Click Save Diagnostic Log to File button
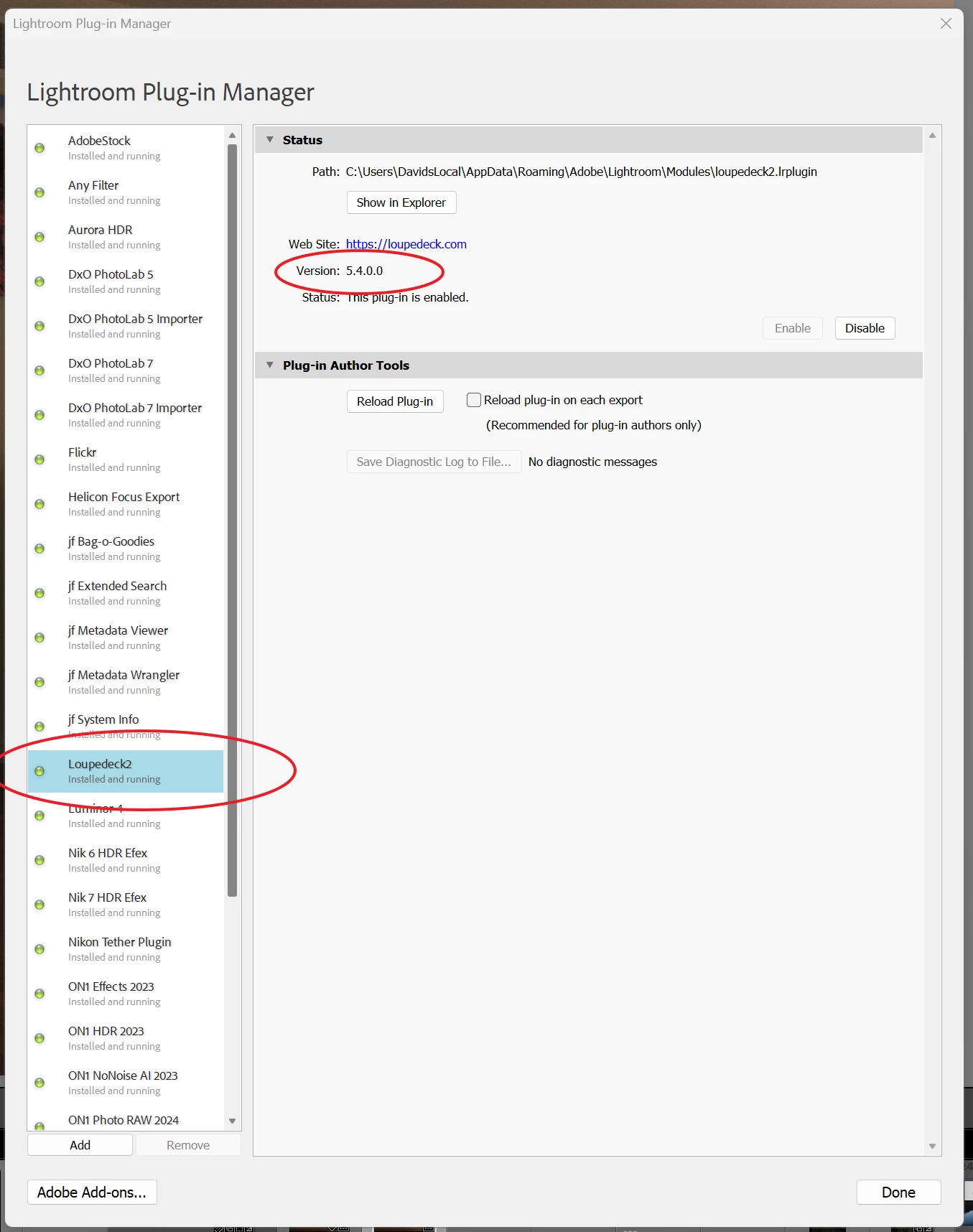The height and width of the screenshot is (1232, 973). 434,462
